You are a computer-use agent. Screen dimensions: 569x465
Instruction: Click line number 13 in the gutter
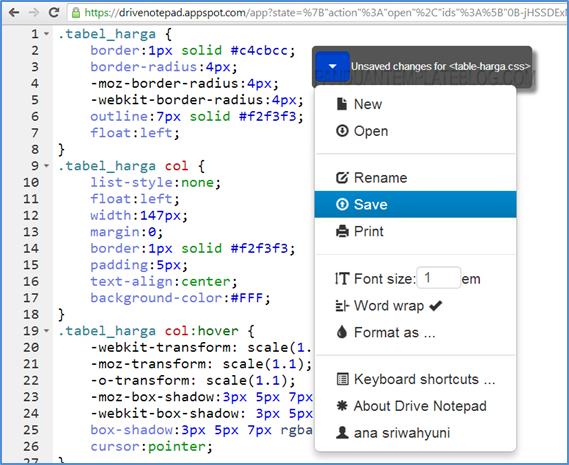coord(31,232)
